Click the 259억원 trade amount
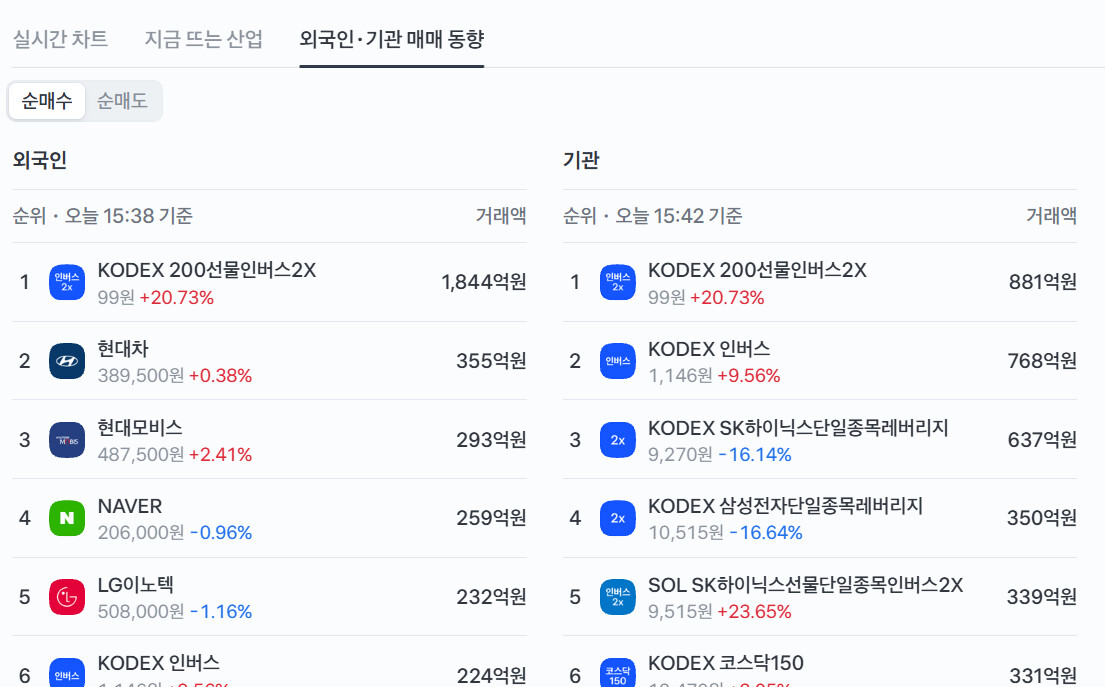Viewport: 1105px width, 687px height. coord(491,518)
